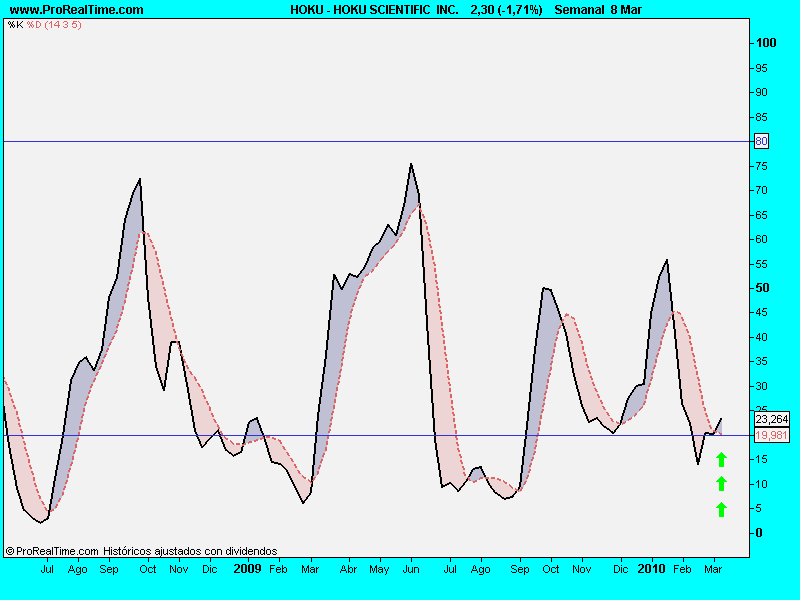This screenshot has width=800, height=600.
Task: Click the boxed 80 overbought level label
Action: pos(761,141)
